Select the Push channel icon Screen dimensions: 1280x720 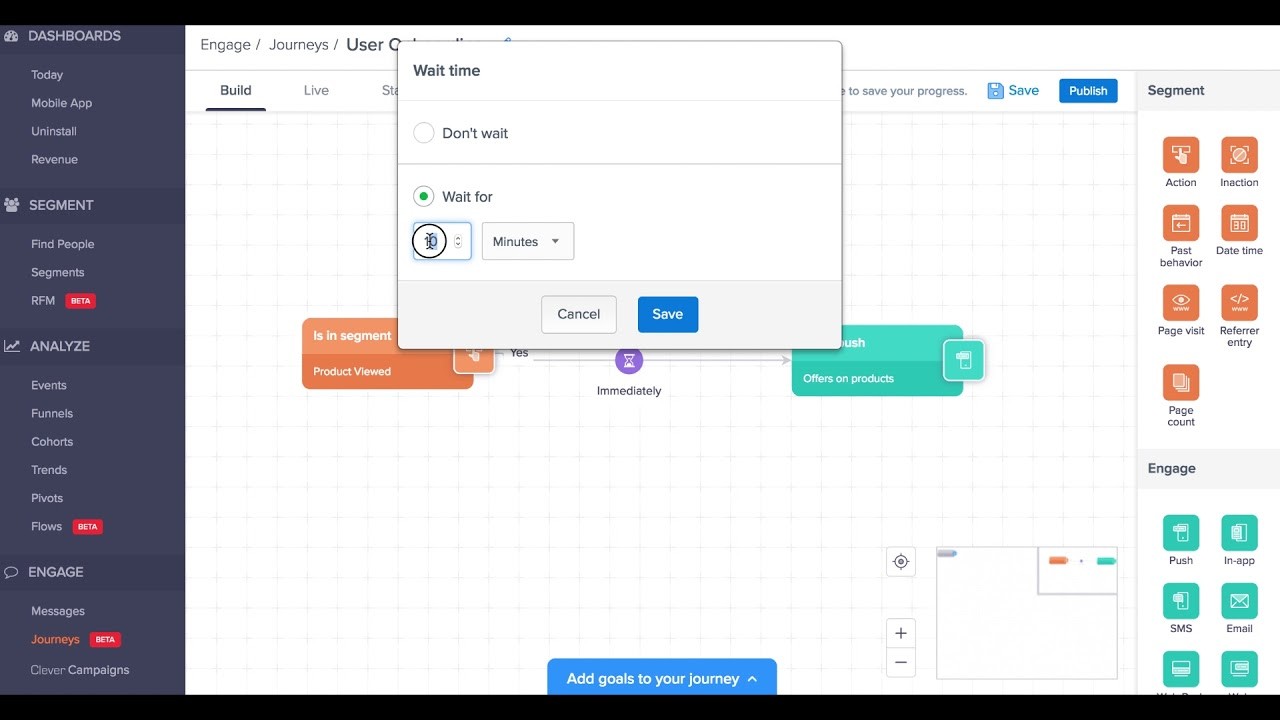tap(1180, 533)
